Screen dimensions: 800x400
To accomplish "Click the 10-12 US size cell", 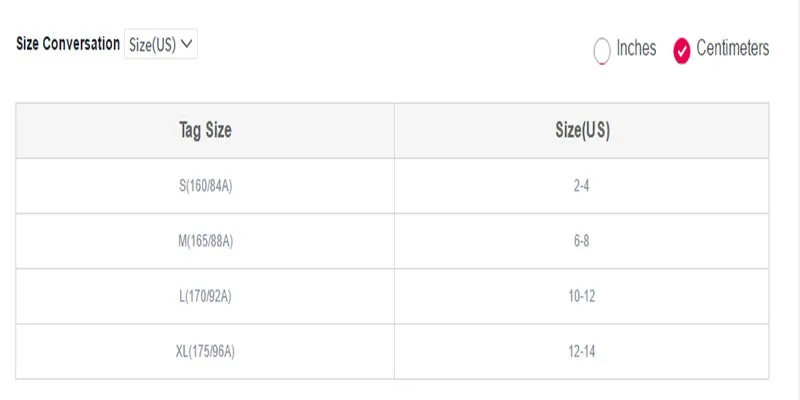I will click(x=582, y=296).
